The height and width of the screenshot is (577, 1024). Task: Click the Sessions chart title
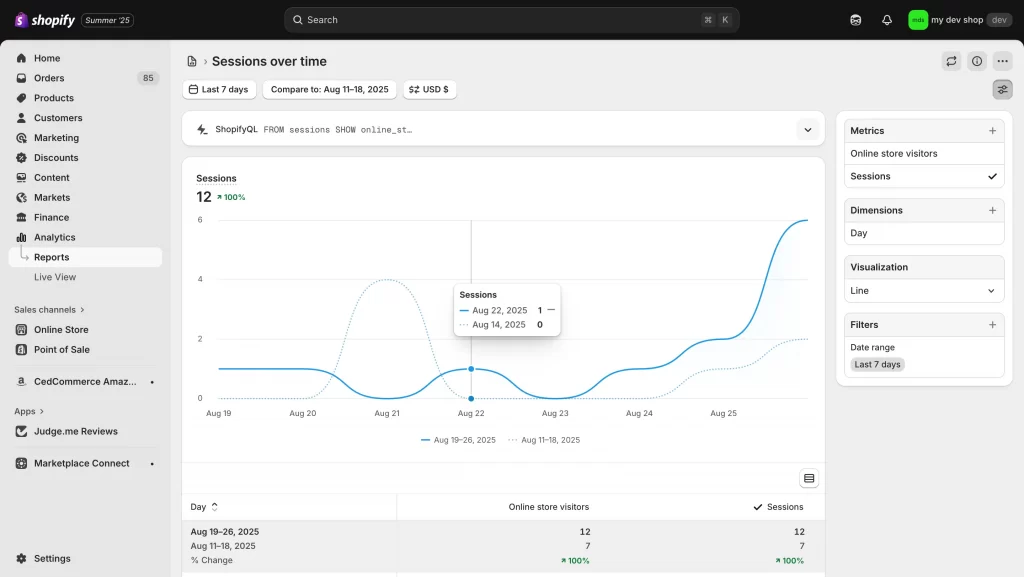click(x=216, y=178)
